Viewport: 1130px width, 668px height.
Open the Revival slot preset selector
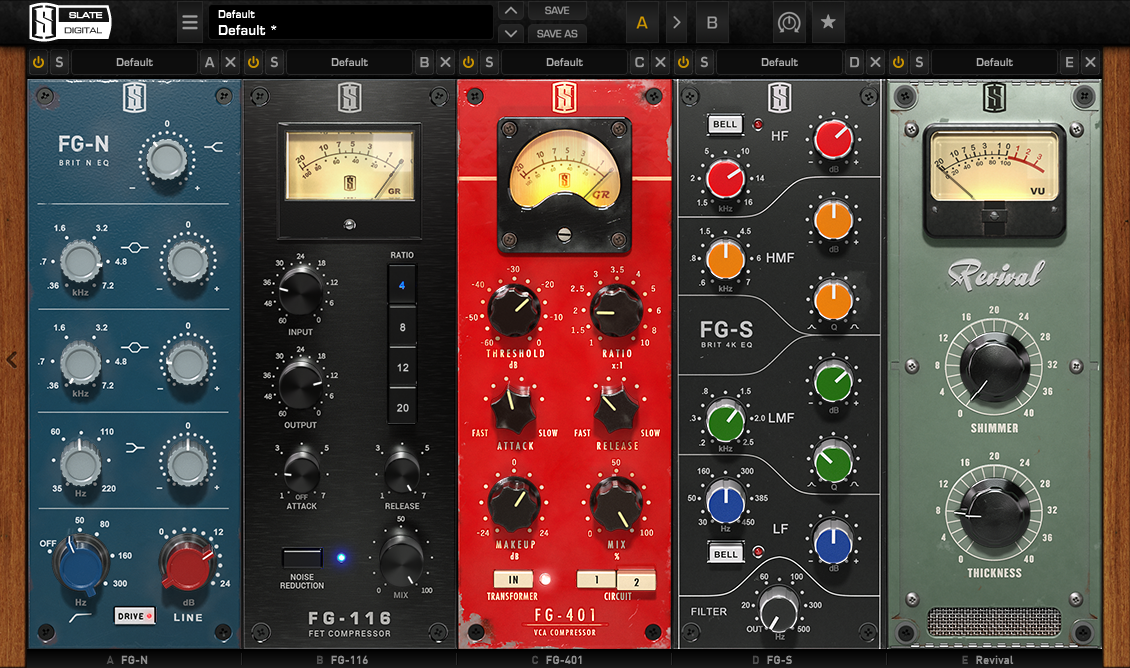click(994, 61)
